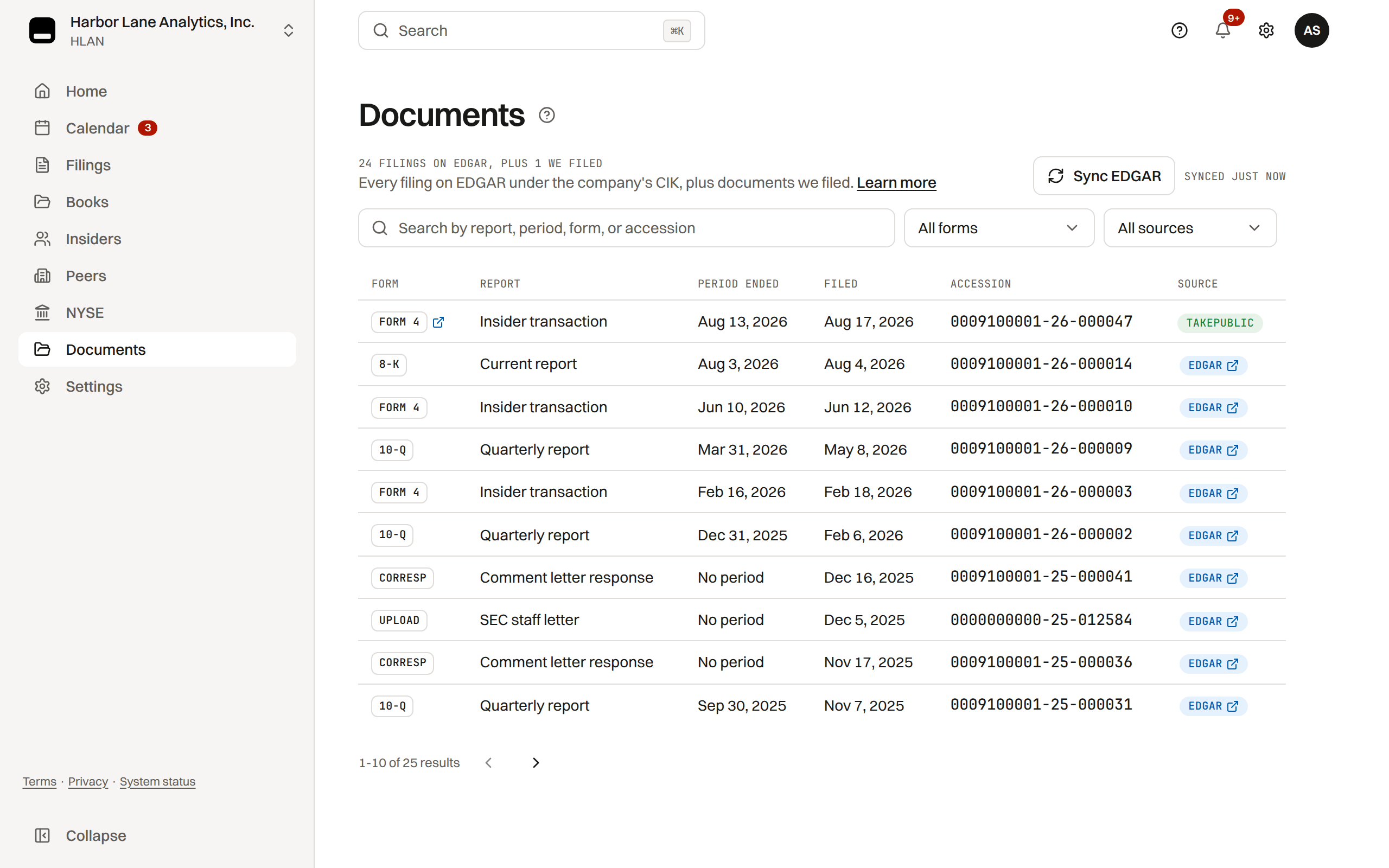Screen dimensions: 1389x868
Task: Go to Books
Action: pos(157,202)
